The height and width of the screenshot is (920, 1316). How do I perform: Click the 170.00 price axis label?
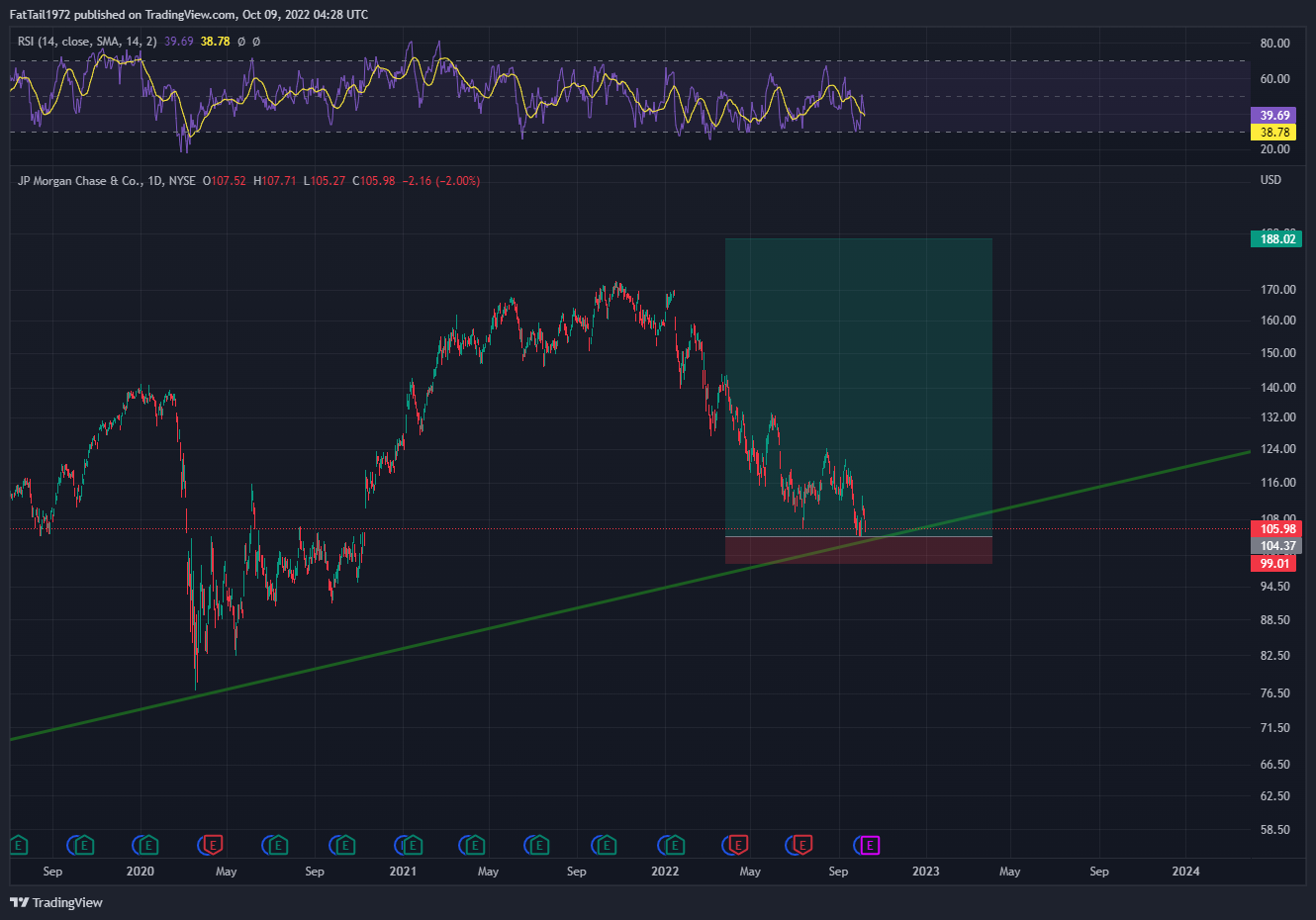1277,290
